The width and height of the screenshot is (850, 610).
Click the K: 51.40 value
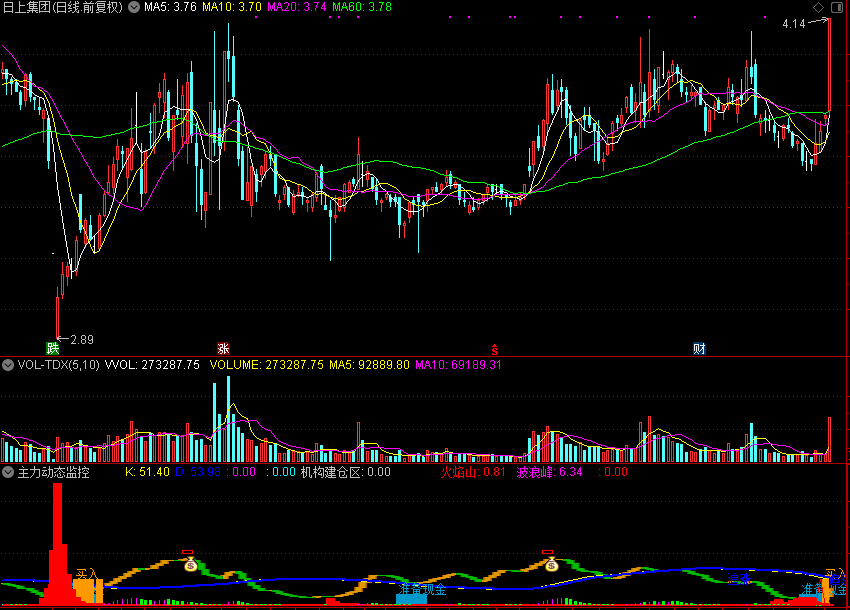coord(147,472)
